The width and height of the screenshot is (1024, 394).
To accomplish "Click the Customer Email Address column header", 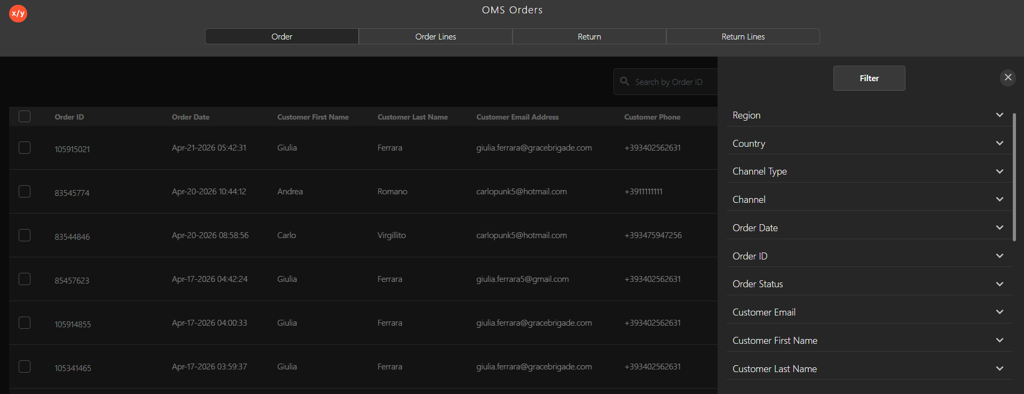I will 517,117.
